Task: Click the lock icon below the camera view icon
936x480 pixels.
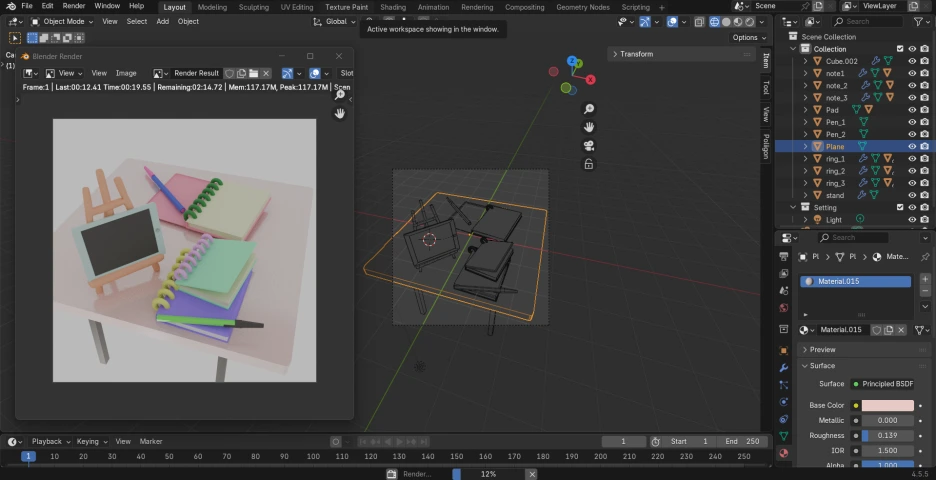Action: pyautogui.click(x=589, y=164)
